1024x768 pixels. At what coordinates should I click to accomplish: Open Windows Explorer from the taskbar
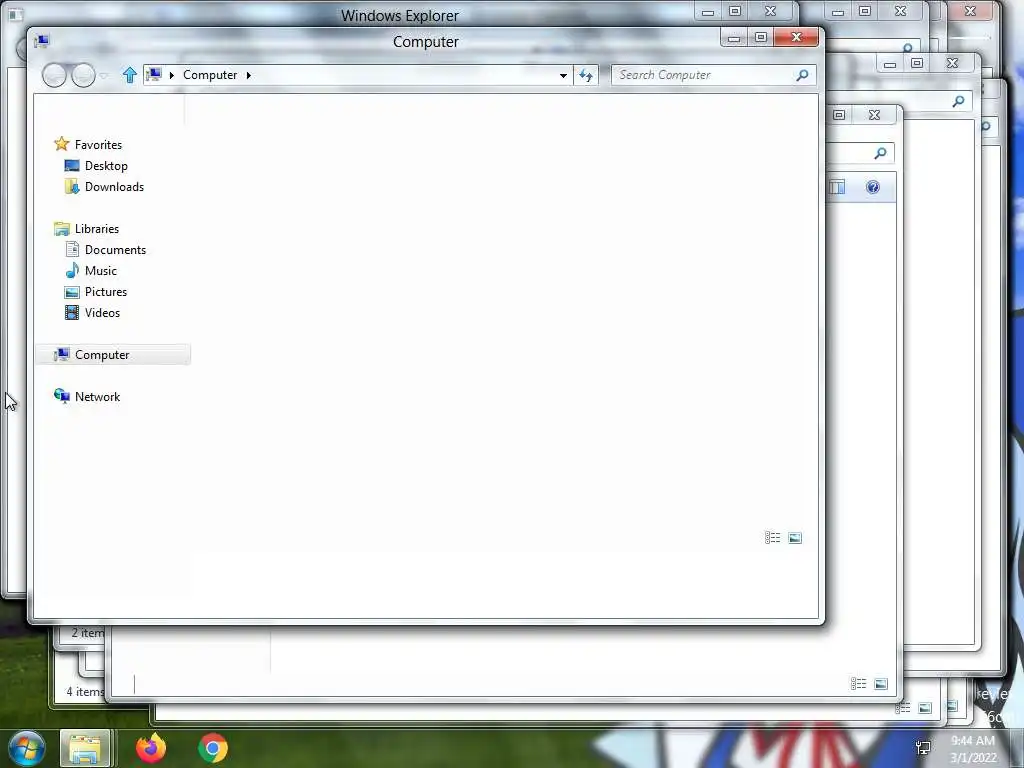click(x=85, y=748)
